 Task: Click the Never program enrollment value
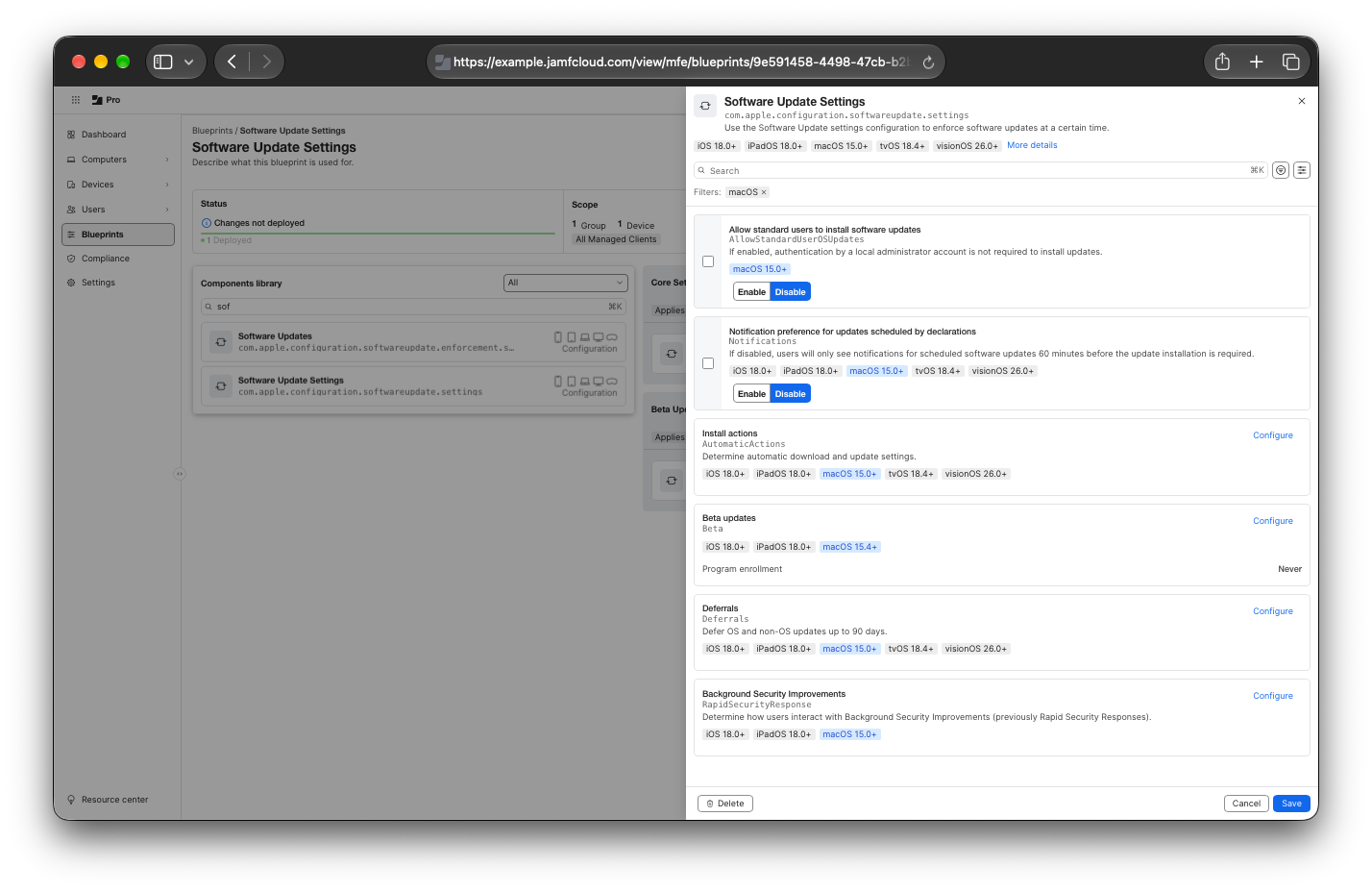(1289, 569)
